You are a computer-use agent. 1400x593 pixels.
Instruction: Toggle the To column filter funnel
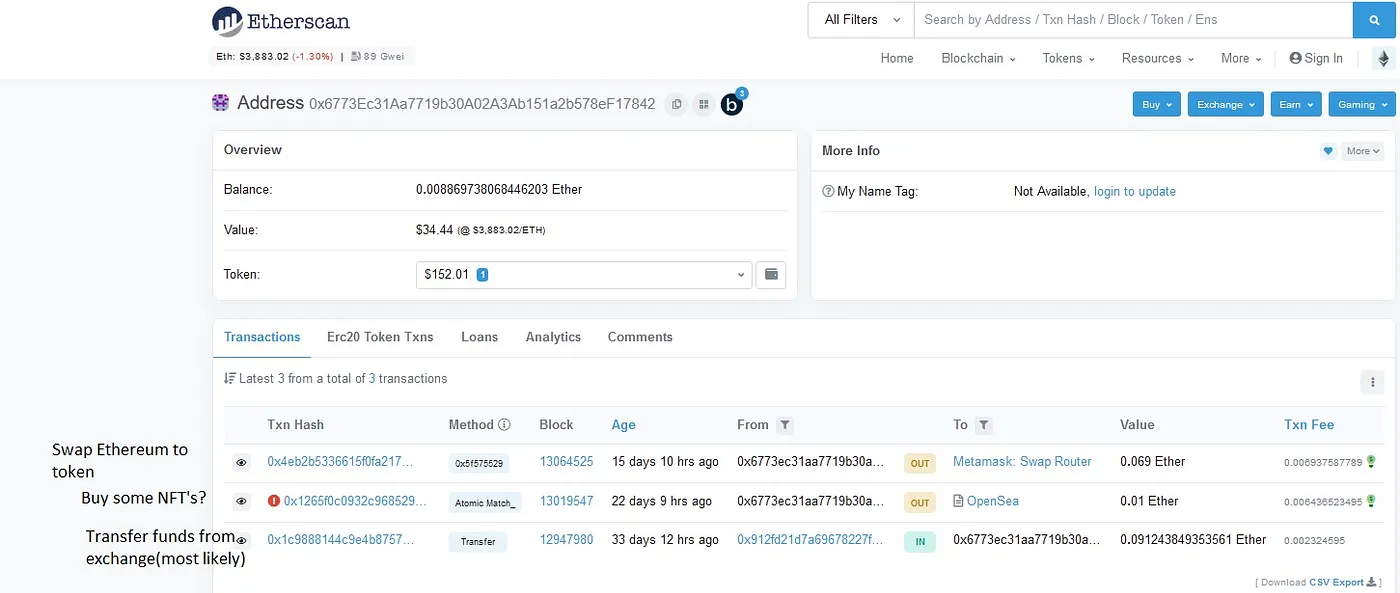985,425
